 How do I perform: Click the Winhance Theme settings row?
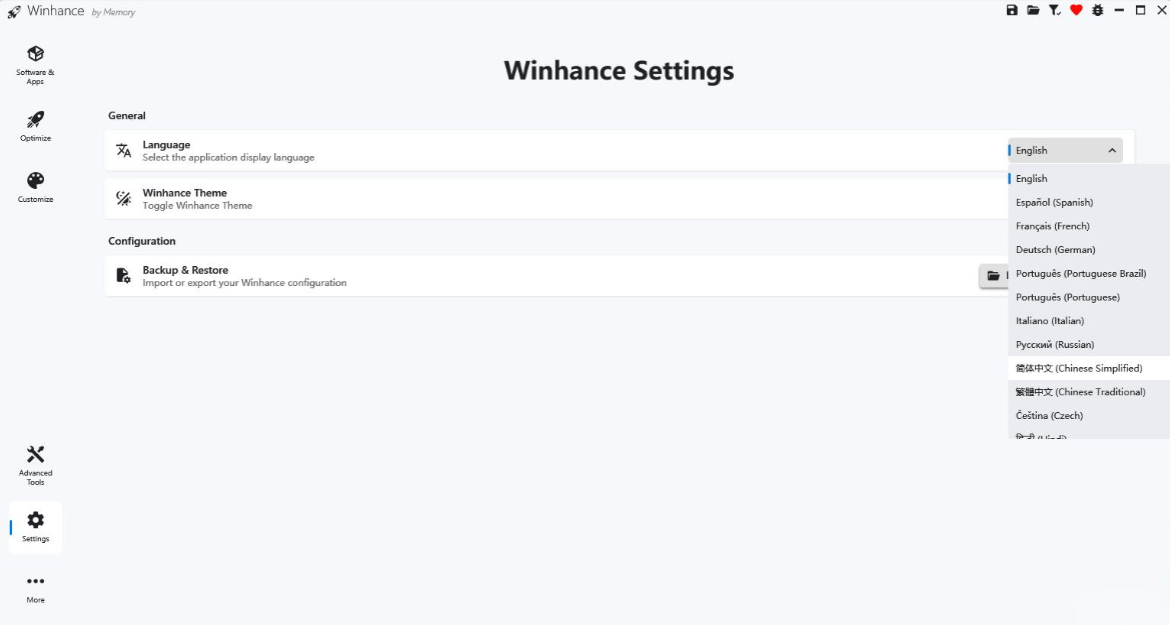[x=500, y=198]
